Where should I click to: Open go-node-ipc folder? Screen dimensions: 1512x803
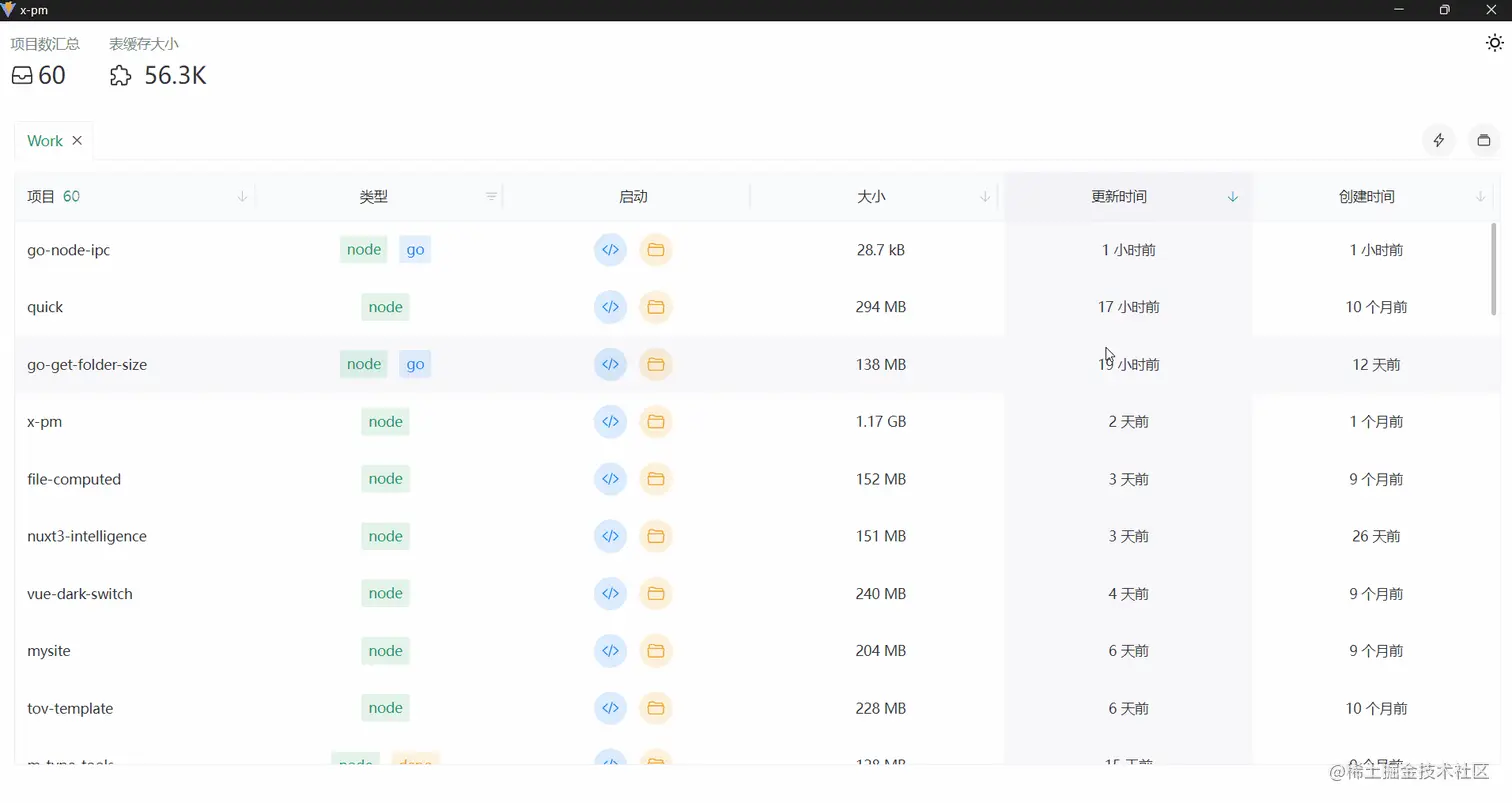click(x=656, y=250)
